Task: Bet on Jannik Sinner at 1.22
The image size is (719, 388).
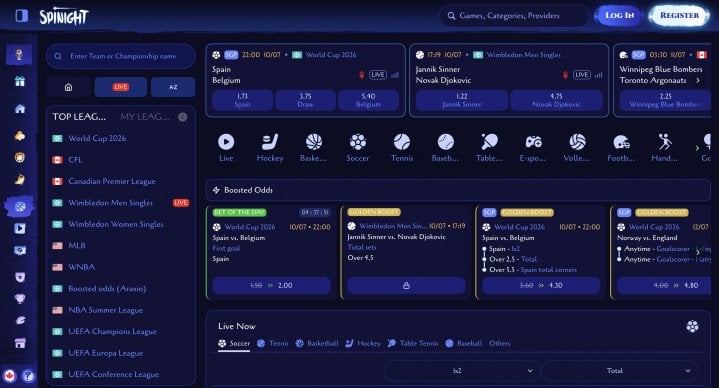Action: click(462, 100)
